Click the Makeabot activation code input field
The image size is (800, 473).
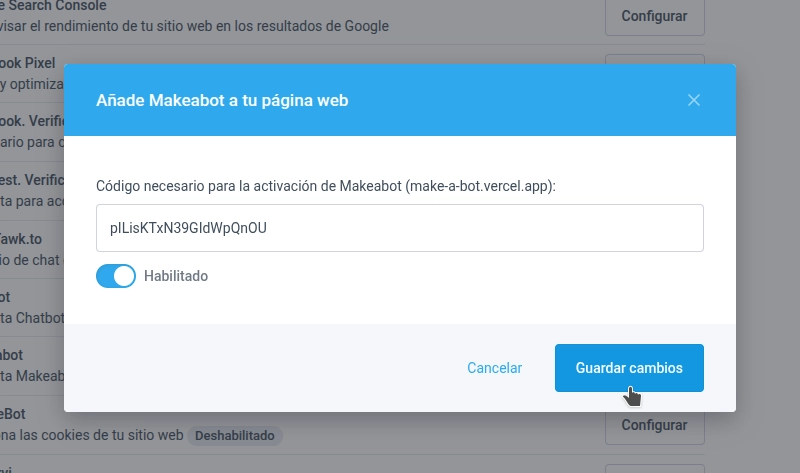pos(399,228)
